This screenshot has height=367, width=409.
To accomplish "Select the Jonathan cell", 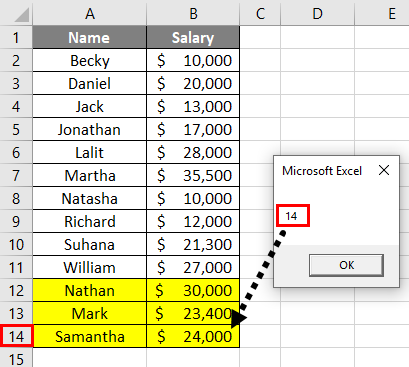I will tap(89, 129).
